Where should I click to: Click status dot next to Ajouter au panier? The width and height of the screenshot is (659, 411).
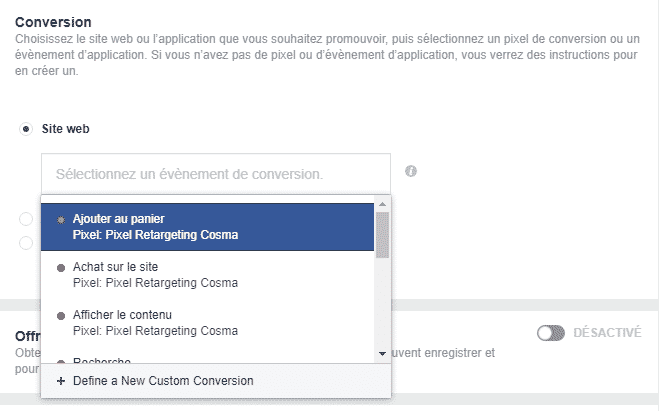click(x=62, y=218)
